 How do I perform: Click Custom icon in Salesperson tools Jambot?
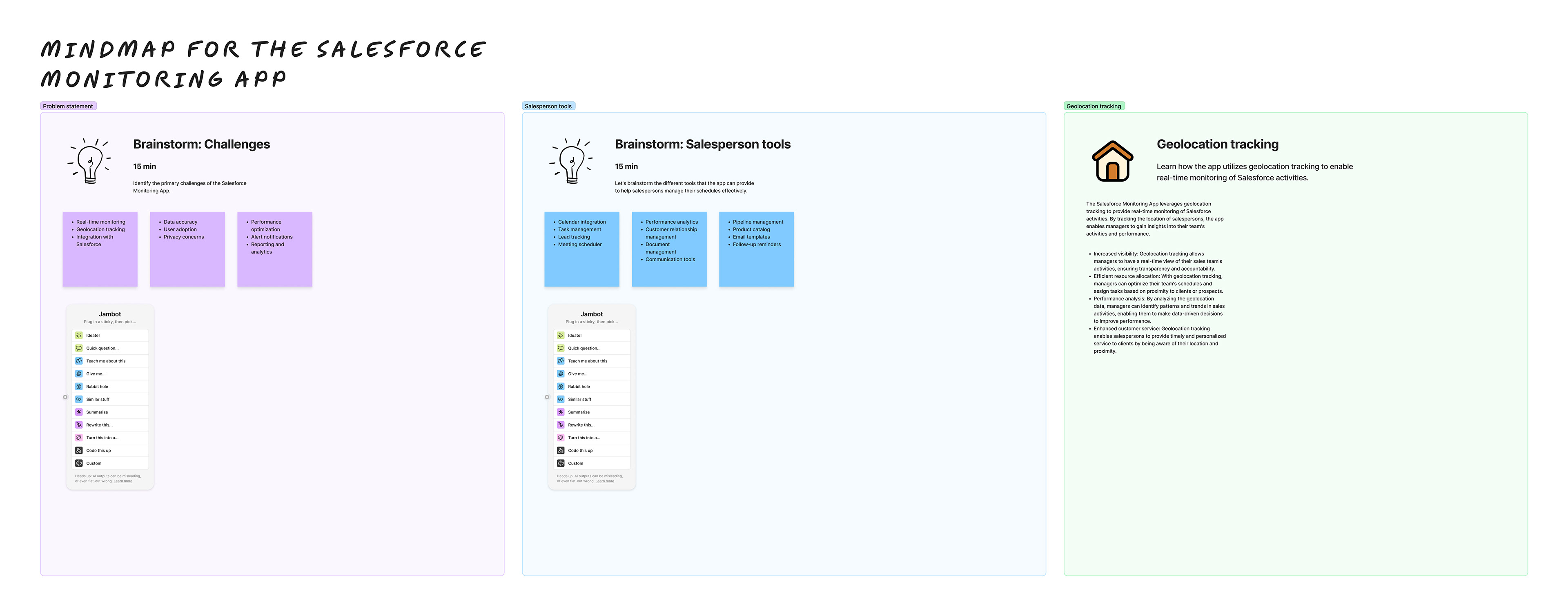(561, 463)
